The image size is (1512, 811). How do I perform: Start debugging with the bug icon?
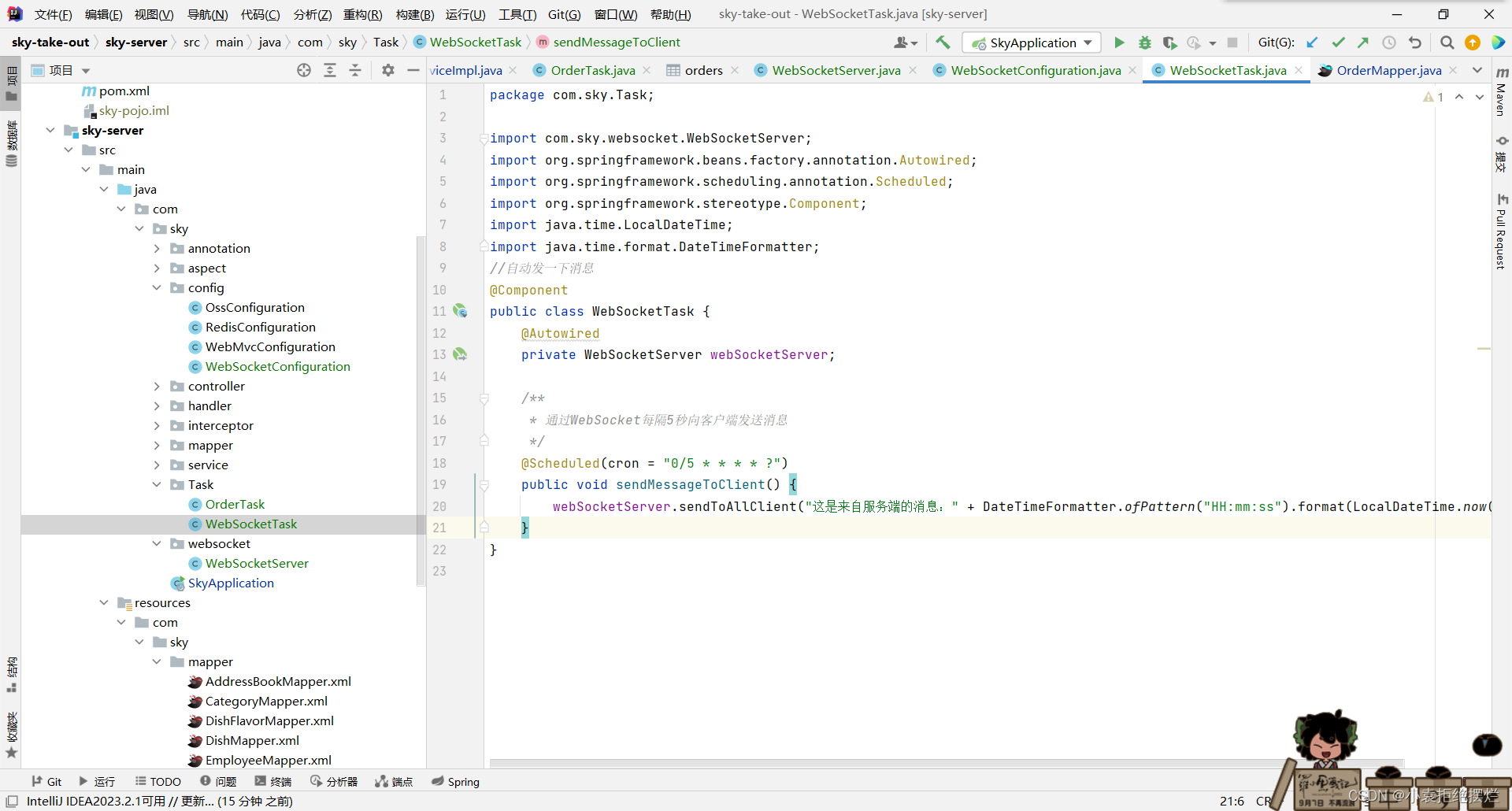coord(1144,43)
